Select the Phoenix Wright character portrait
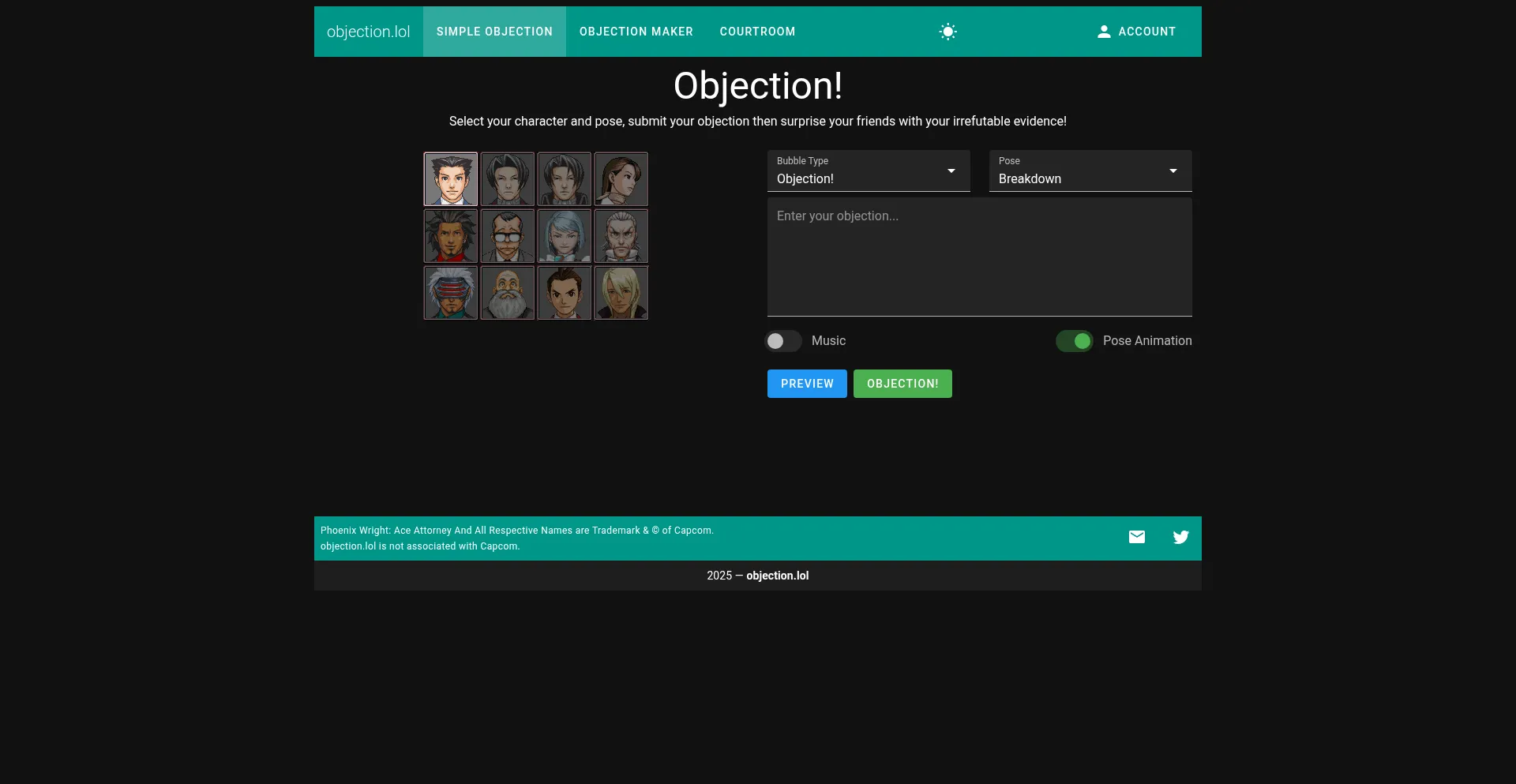This screenshot has width=1516, height=784. [451, 179]
